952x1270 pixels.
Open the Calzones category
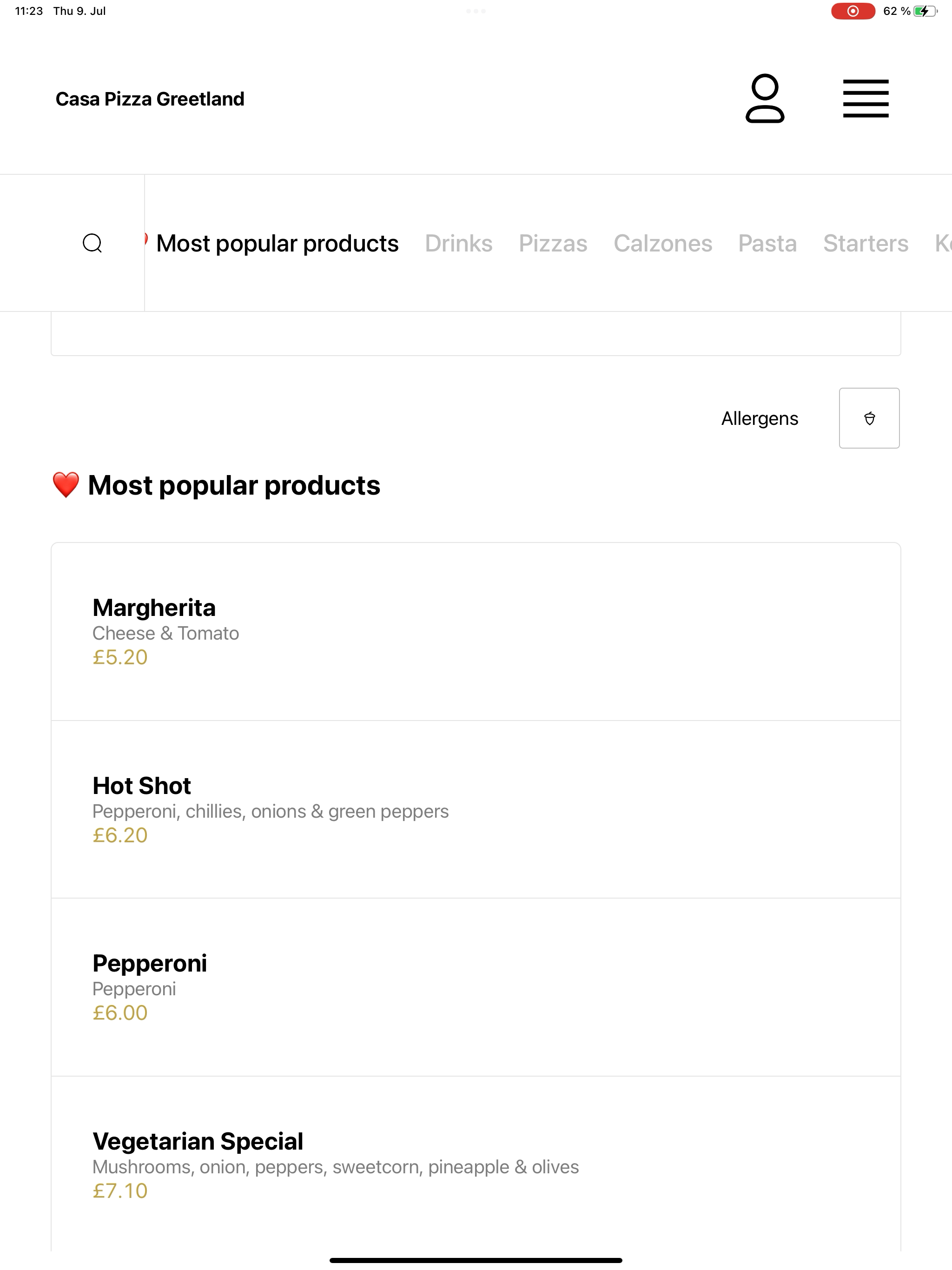coord(662,244)
